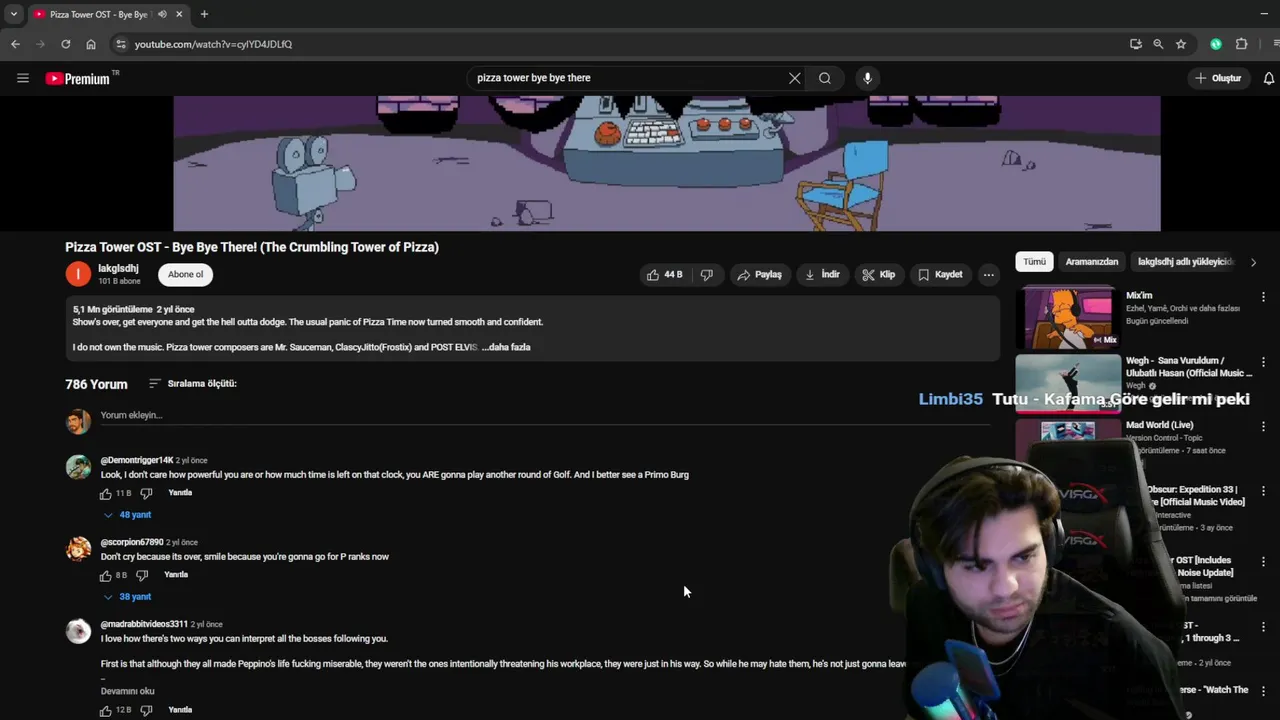Subscribe with Abone ol button
Viewport: 1280px width, 720px height.
pos(185,274)
